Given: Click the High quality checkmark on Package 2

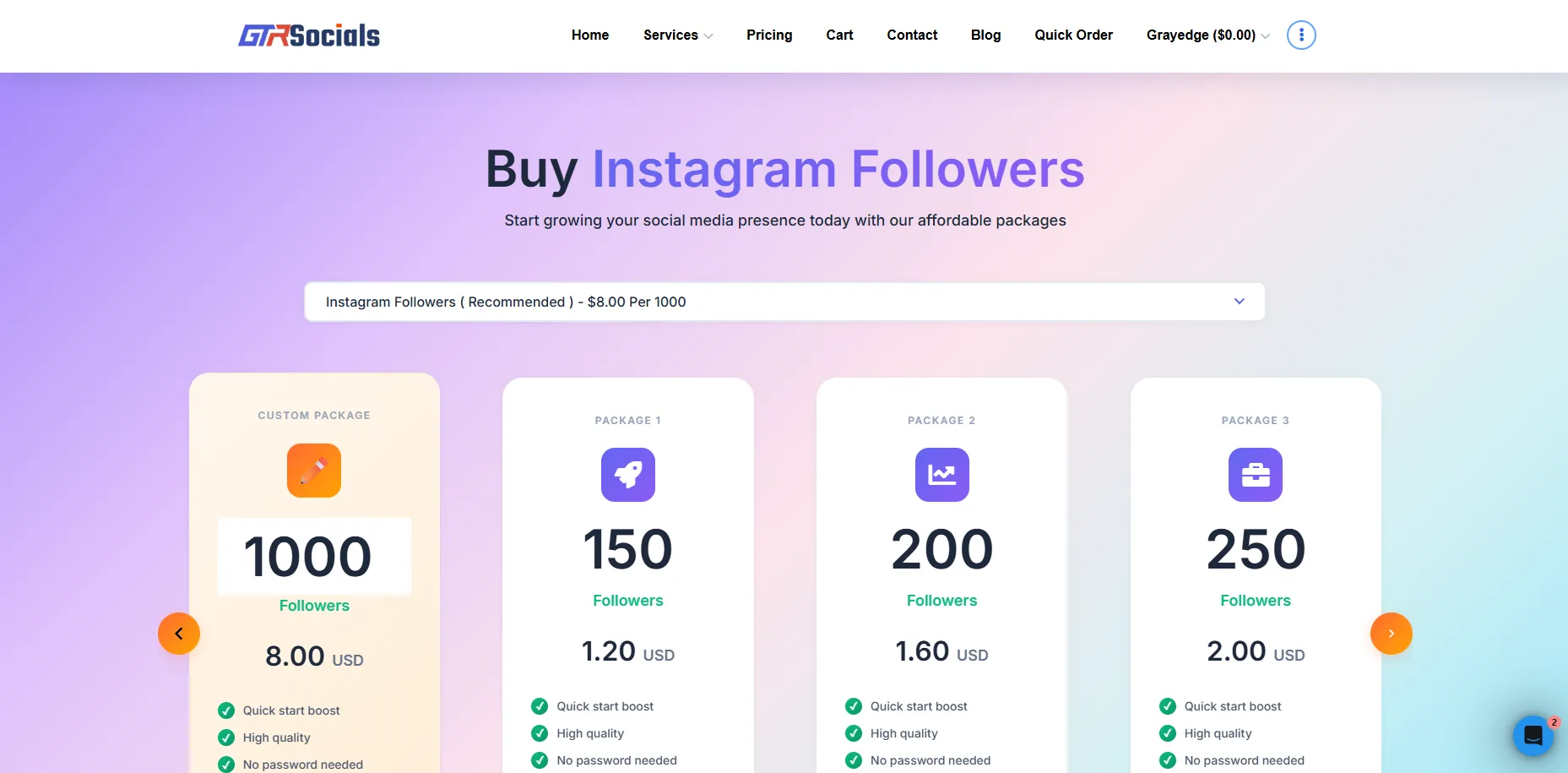Looking at the screenshot, I should pyautogui.click(x=854, y=733).
